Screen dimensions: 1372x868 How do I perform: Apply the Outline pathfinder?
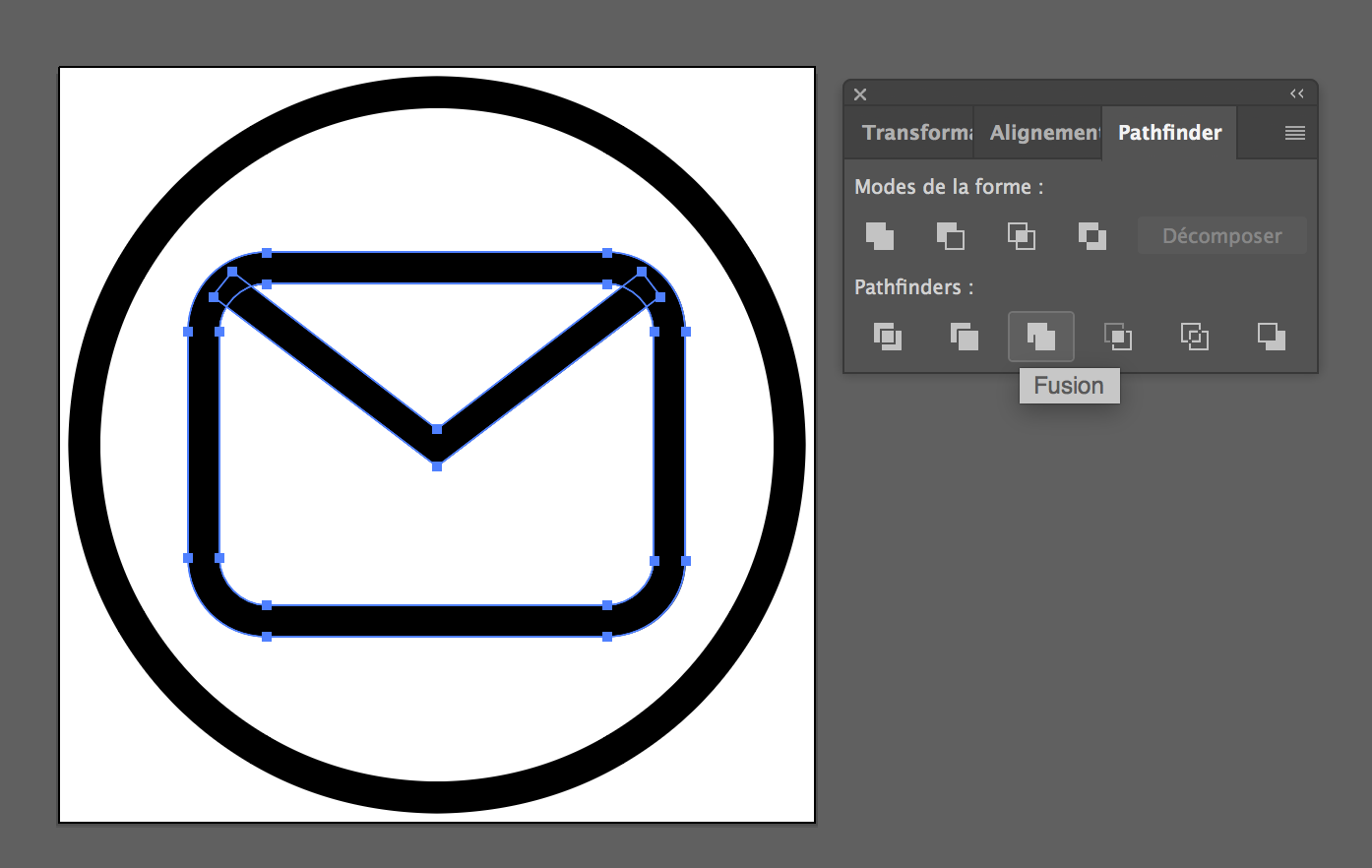[x=1195, y=337]
